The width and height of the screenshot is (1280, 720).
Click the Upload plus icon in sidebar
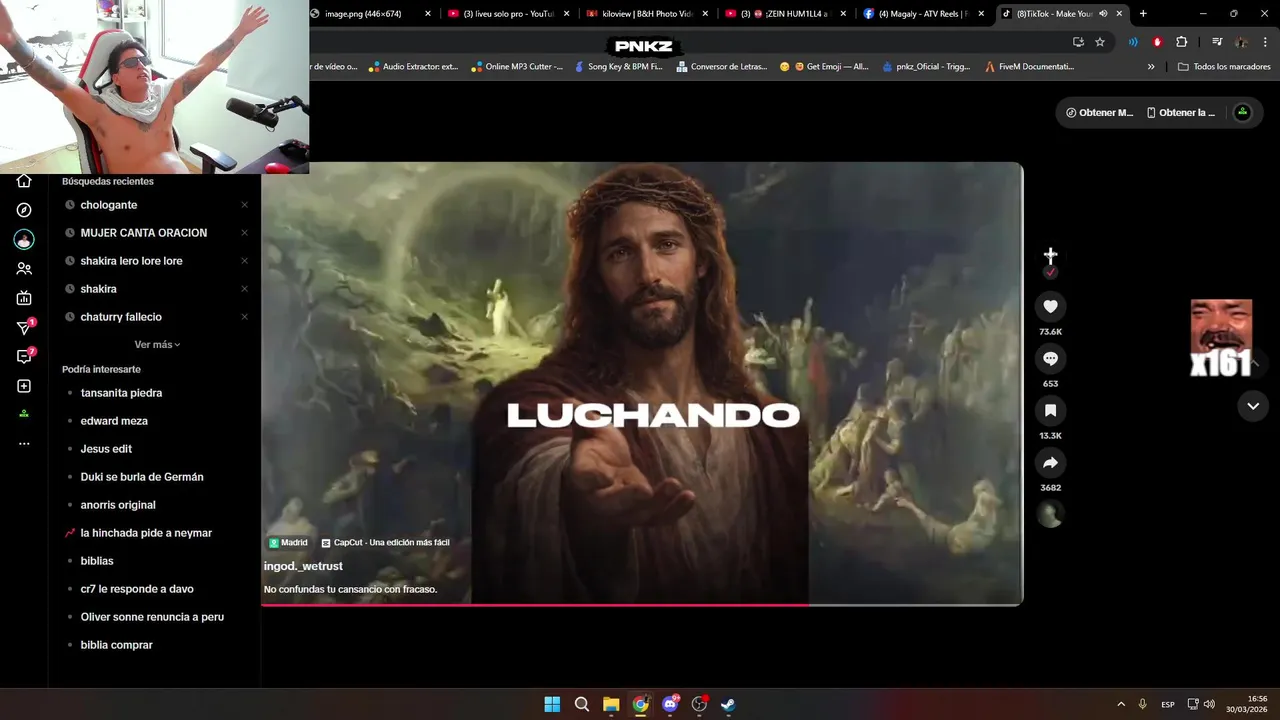[x=24, y=386]
